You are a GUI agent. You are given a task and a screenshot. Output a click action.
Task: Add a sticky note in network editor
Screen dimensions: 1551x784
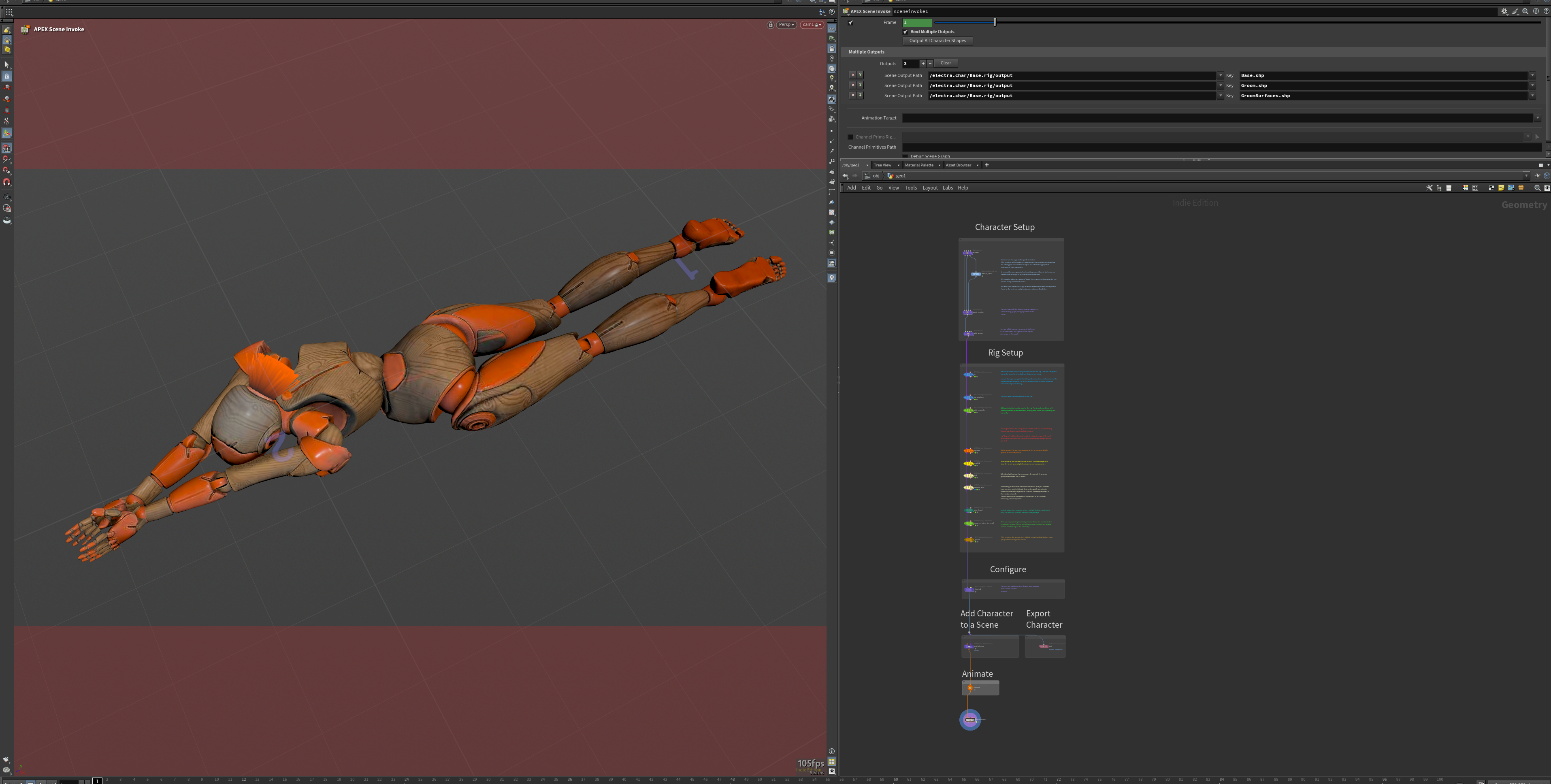[1501, 188]
